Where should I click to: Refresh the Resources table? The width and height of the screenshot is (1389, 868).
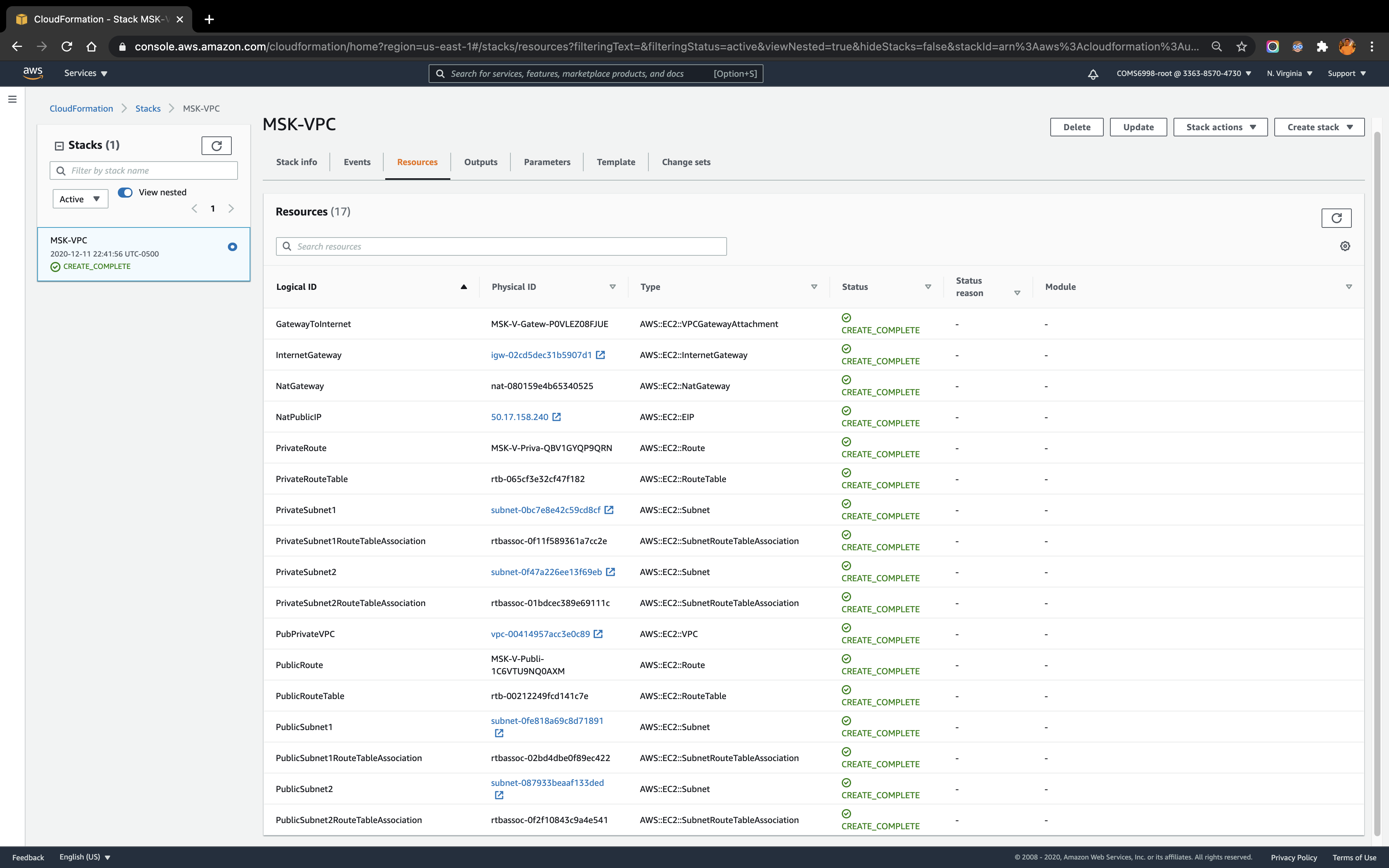(x=1336, y=218)
